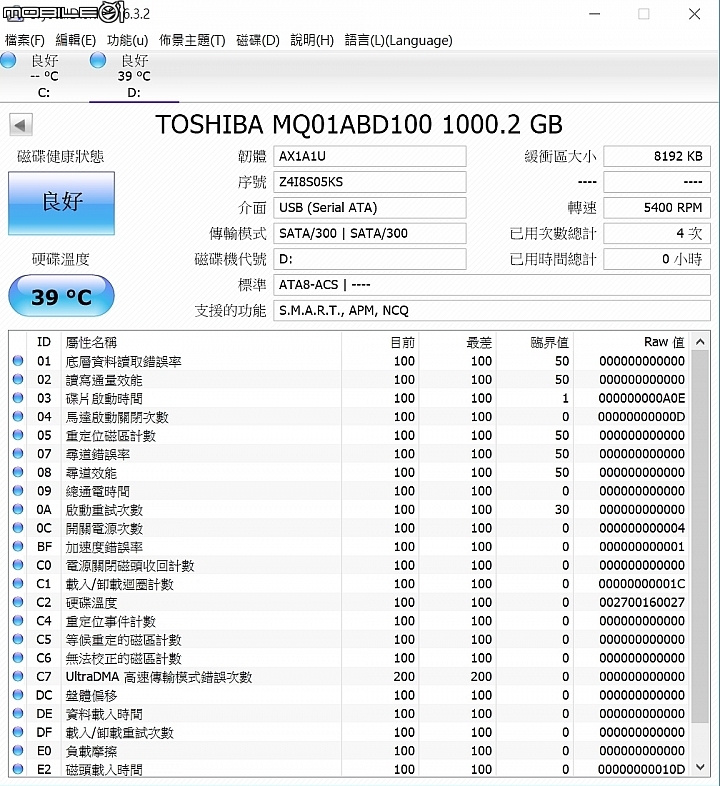Open the 佈景主題(T) menu

[x=192, y=40]
